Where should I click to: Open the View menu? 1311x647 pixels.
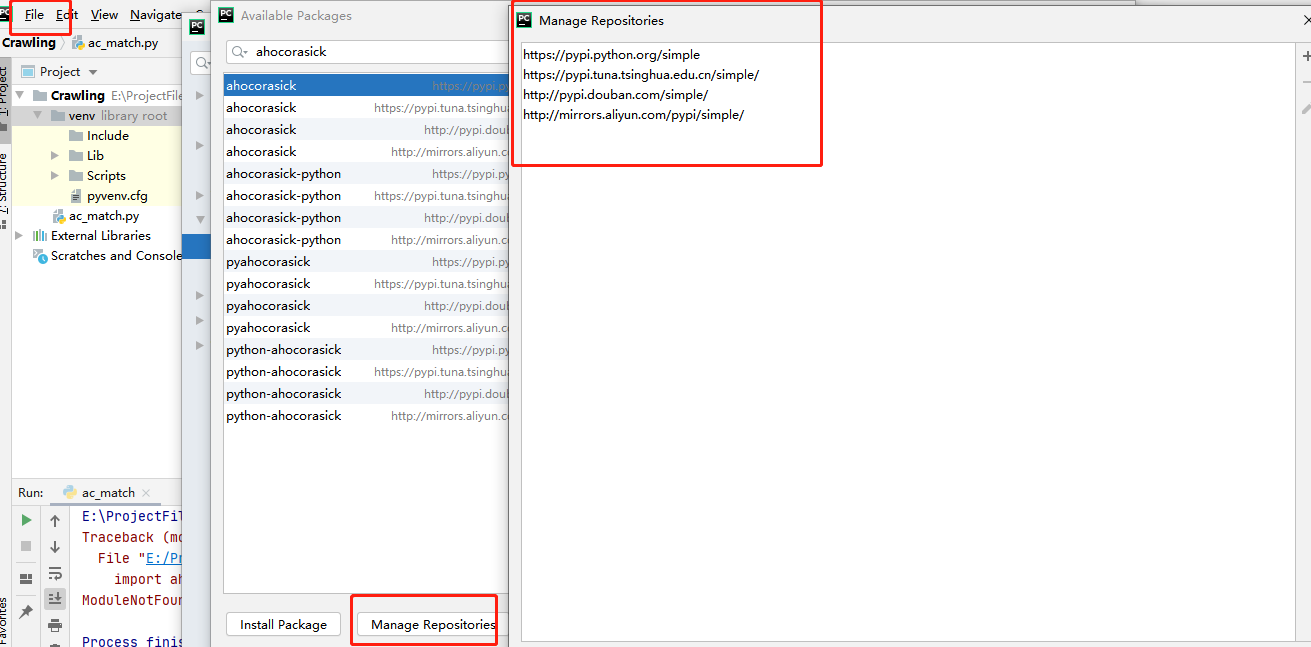[104, 14]
